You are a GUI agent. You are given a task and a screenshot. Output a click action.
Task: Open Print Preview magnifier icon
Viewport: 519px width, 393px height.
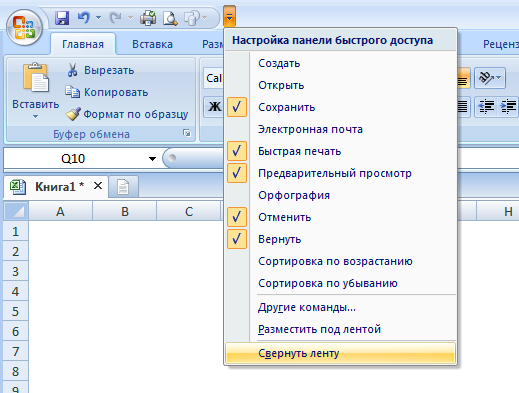coord(170,18)
